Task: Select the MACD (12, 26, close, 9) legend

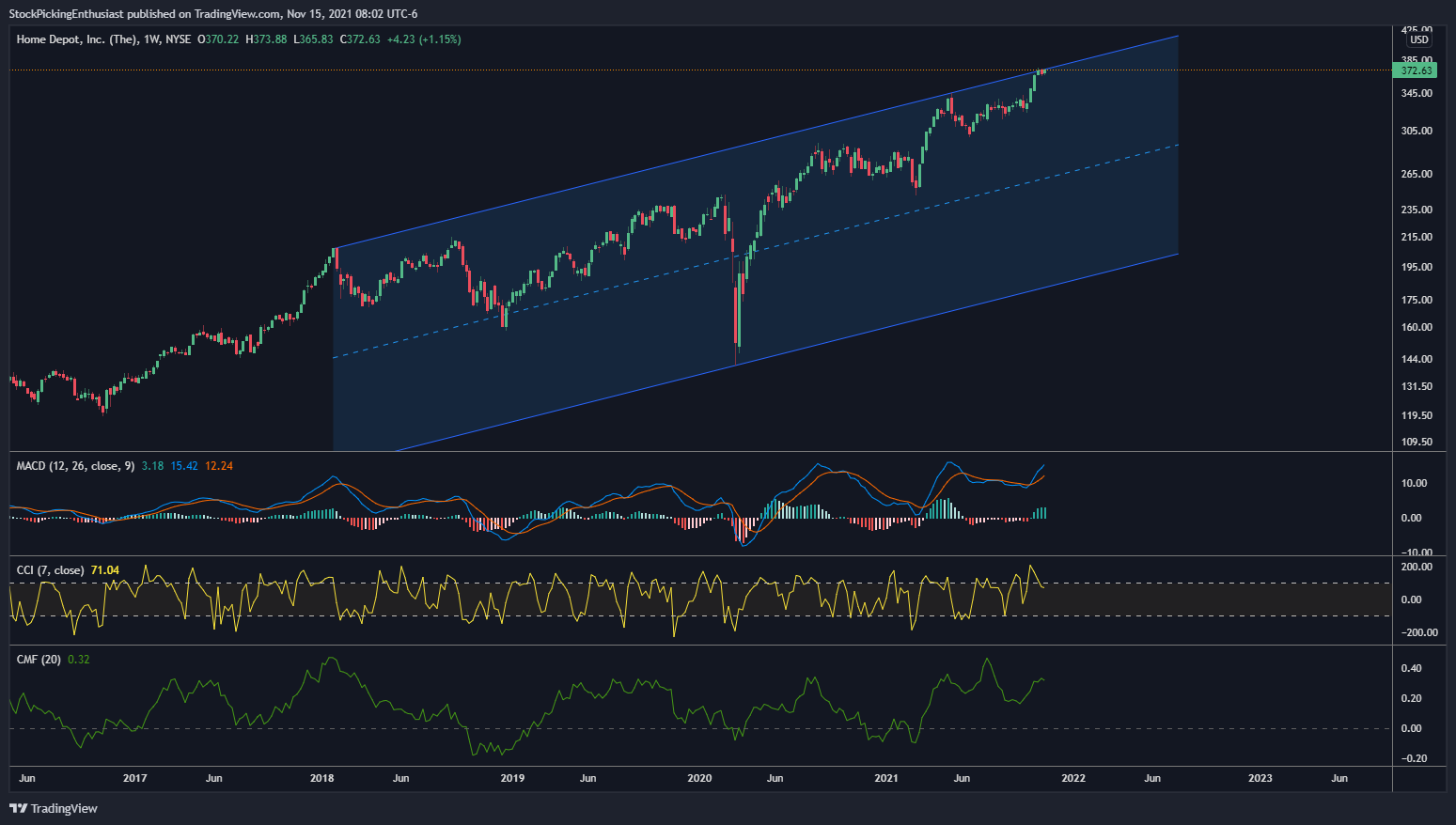Action: click(76, 466)
